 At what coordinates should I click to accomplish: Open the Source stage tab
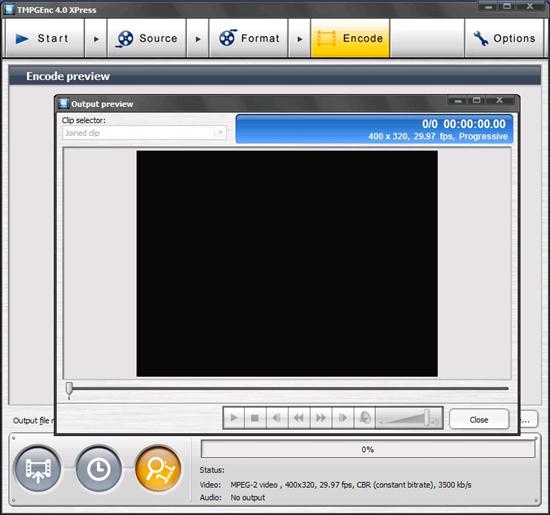[147, 38]
